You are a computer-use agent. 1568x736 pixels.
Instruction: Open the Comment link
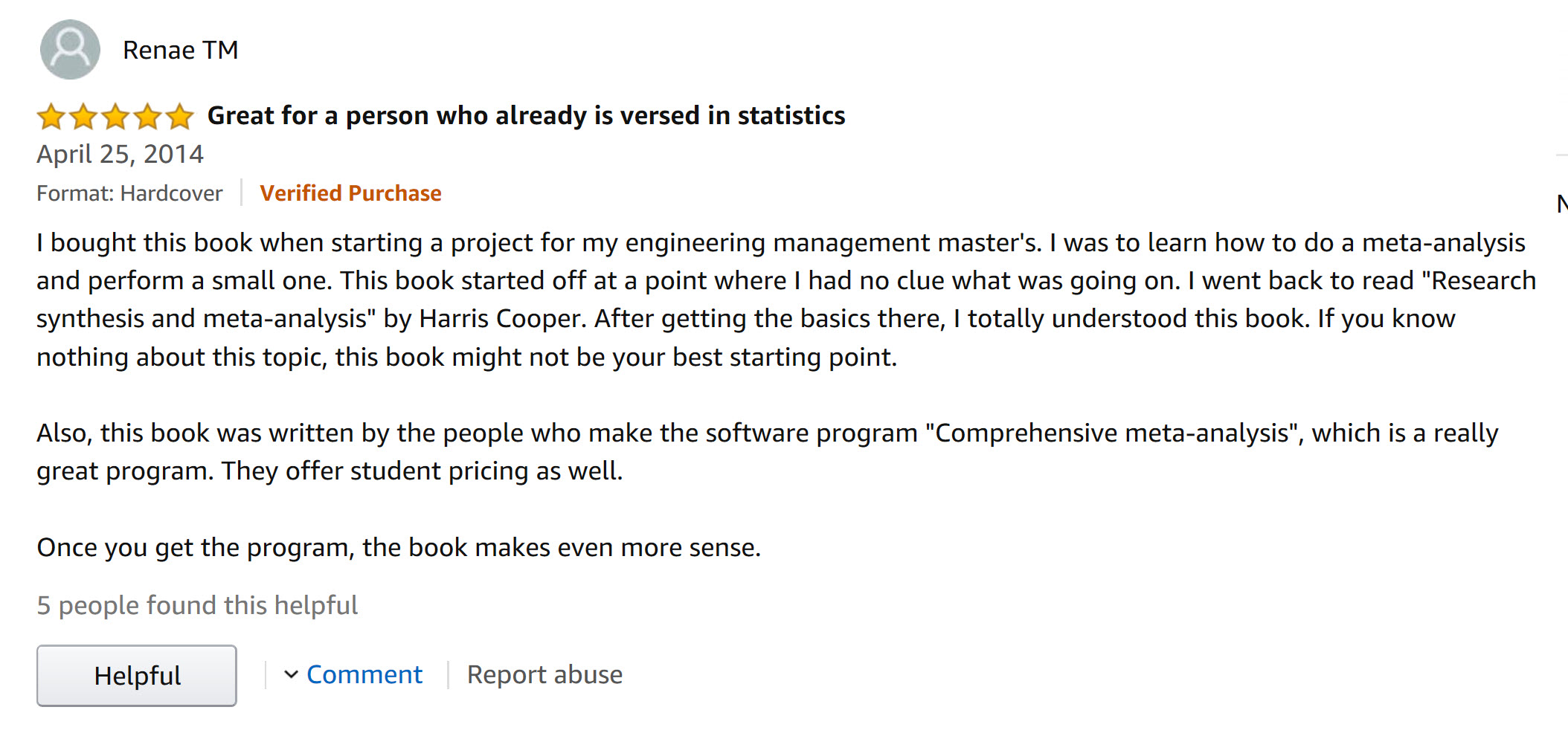[364, 674]
